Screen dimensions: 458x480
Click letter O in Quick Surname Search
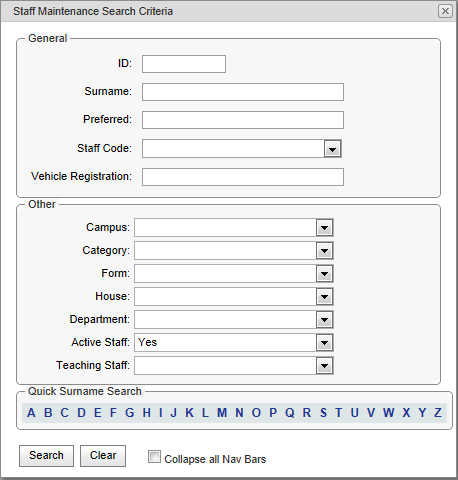click(x=256, y=413)
